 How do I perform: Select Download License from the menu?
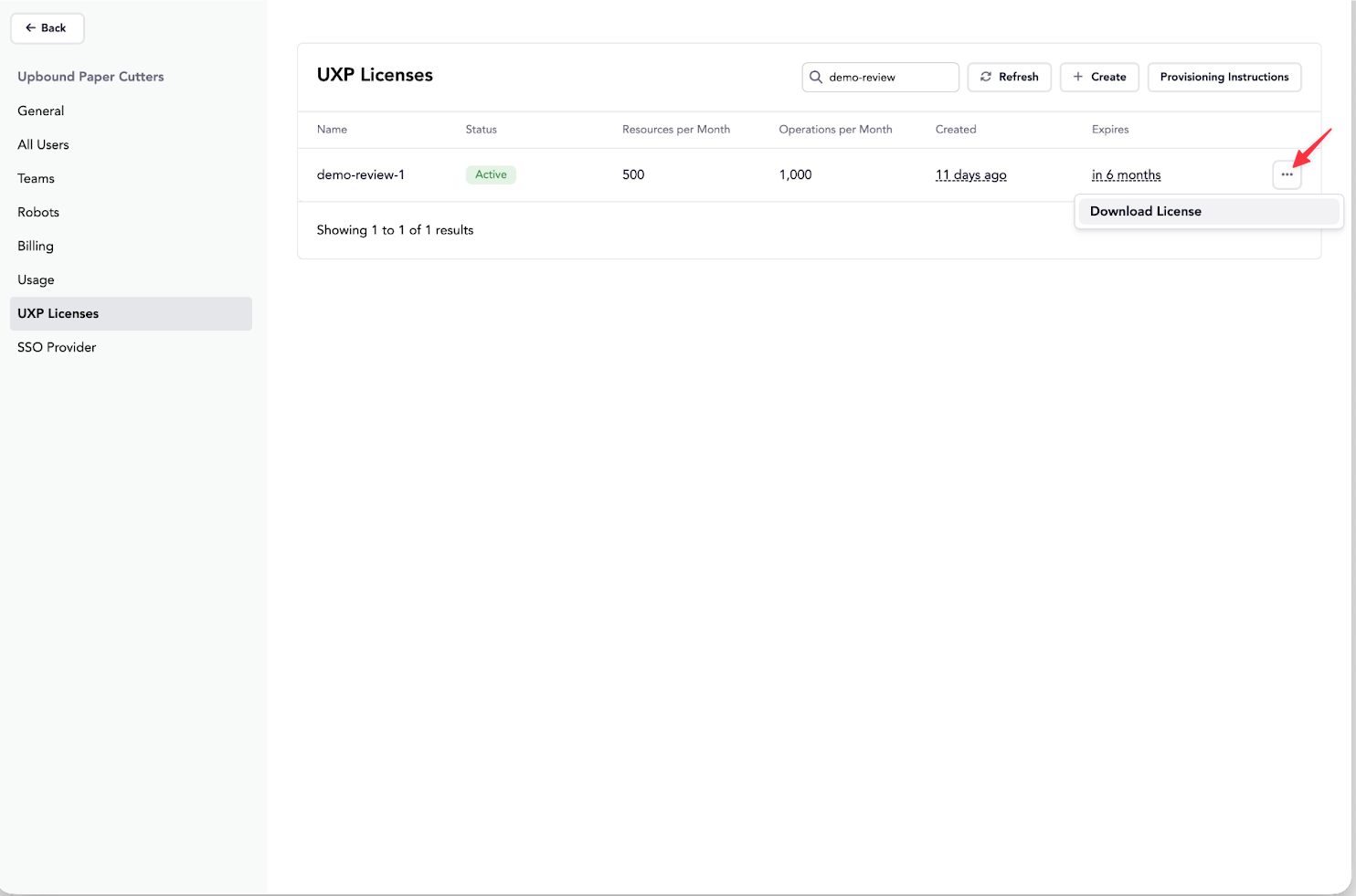coord(1145,211)
